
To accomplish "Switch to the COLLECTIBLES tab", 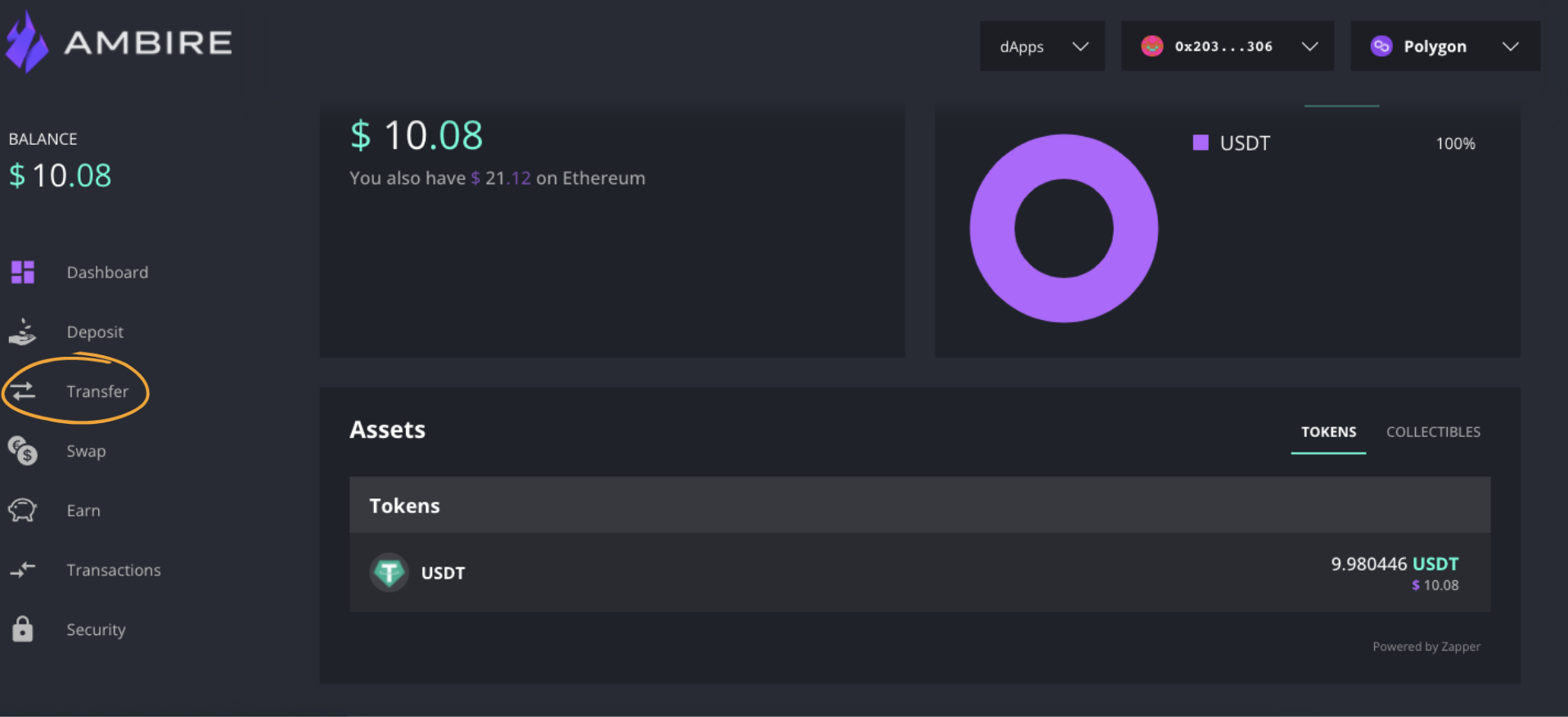I will (1433, 431).
